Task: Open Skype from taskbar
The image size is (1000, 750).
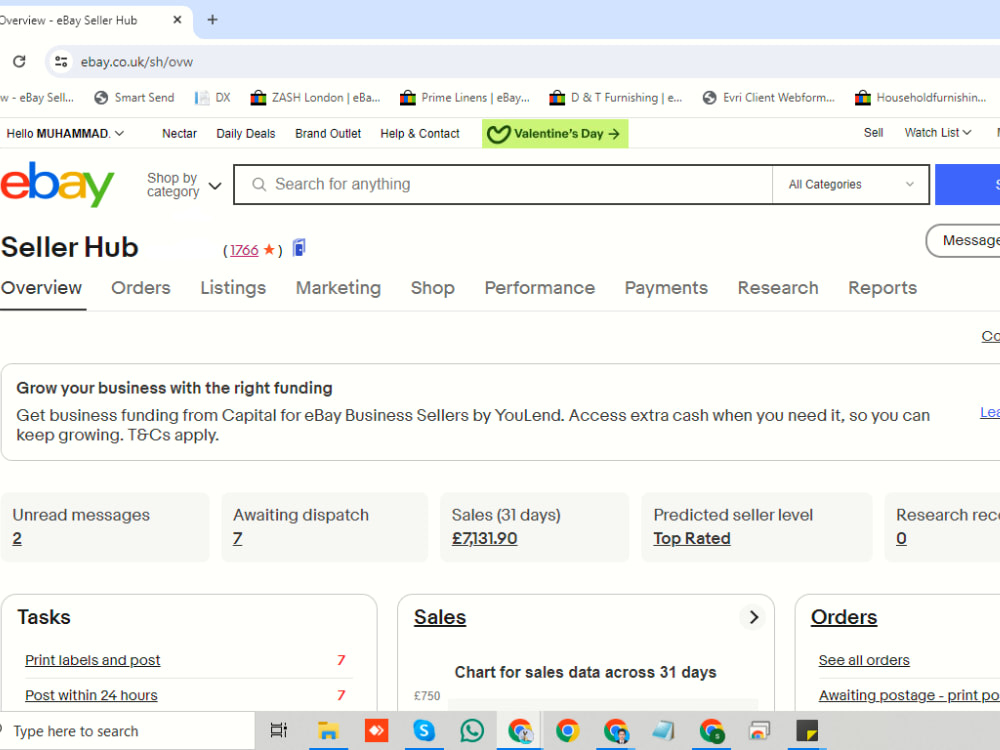Action: coord(424,730)
